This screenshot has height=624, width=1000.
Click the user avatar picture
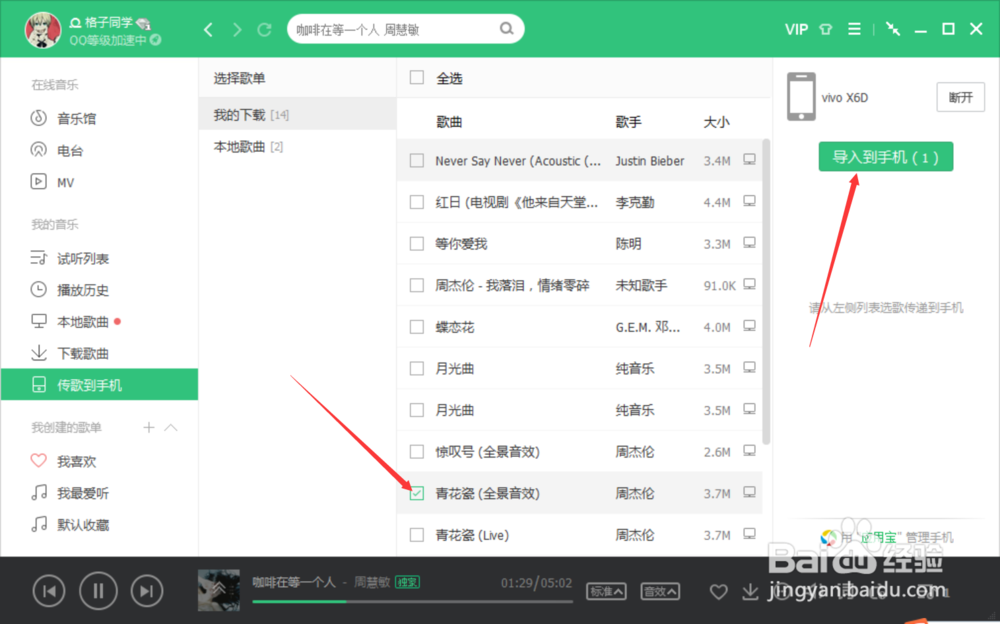(x=43, y=29)
